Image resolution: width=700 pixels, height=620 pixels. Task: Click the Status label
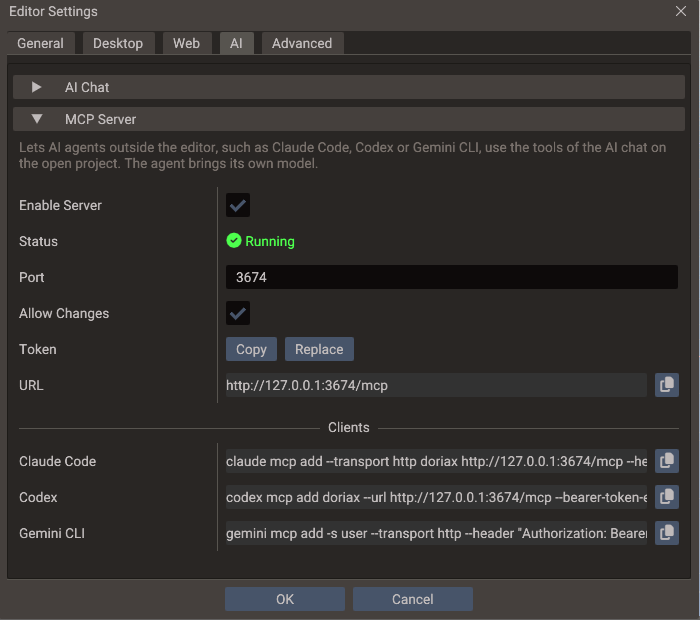click(38, 241)
